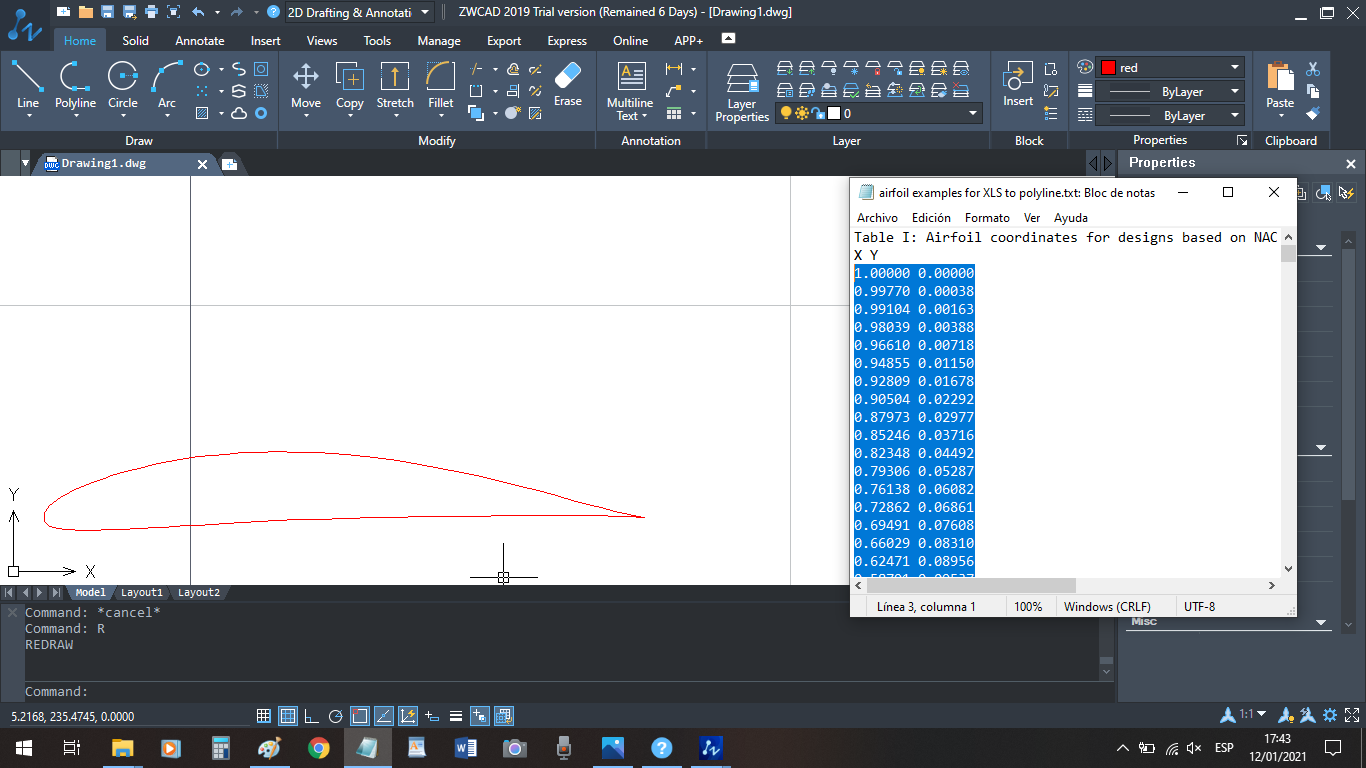Open the Annotate ribbon tab
The image size is (1366, 768).
(200, 41)
